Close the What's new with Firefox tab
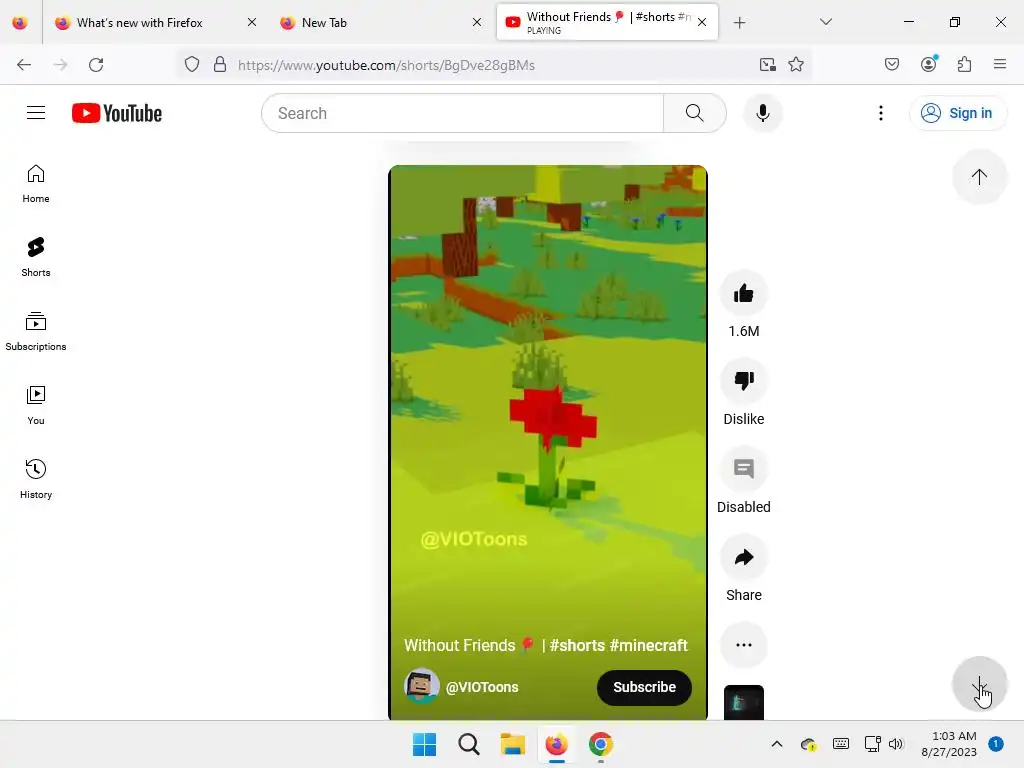The height and width of the screenshot is (768, 1024). point(251,22)
